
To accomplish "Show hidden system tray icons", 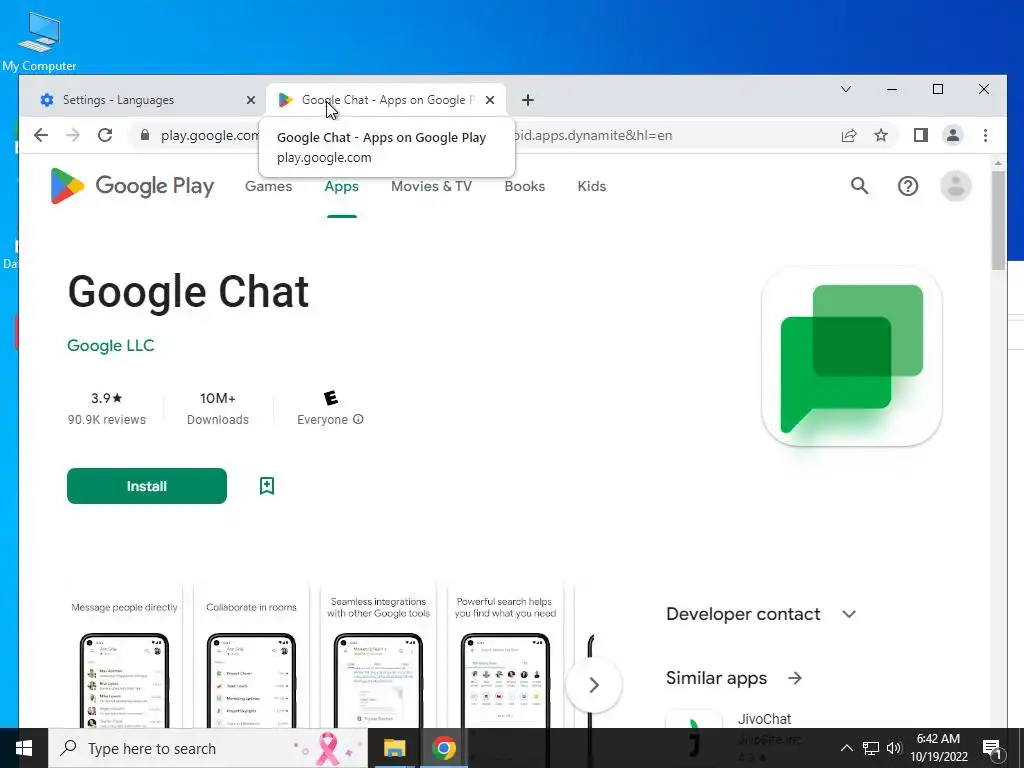I will [846, 748].
